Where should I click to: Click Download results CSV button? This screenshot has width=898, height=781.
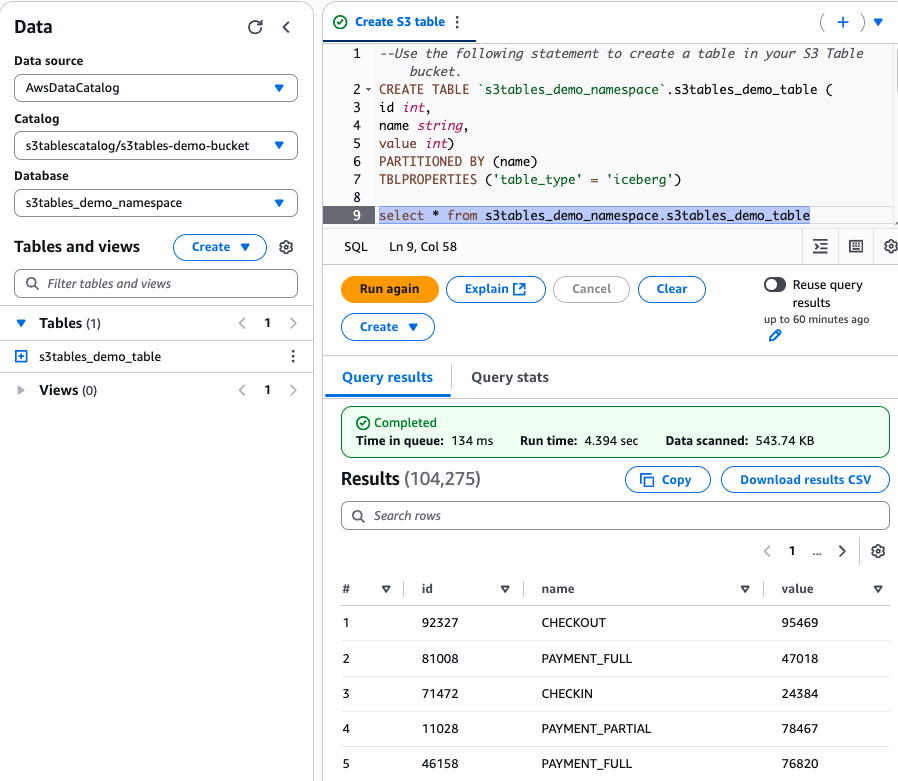click(805, 480)
